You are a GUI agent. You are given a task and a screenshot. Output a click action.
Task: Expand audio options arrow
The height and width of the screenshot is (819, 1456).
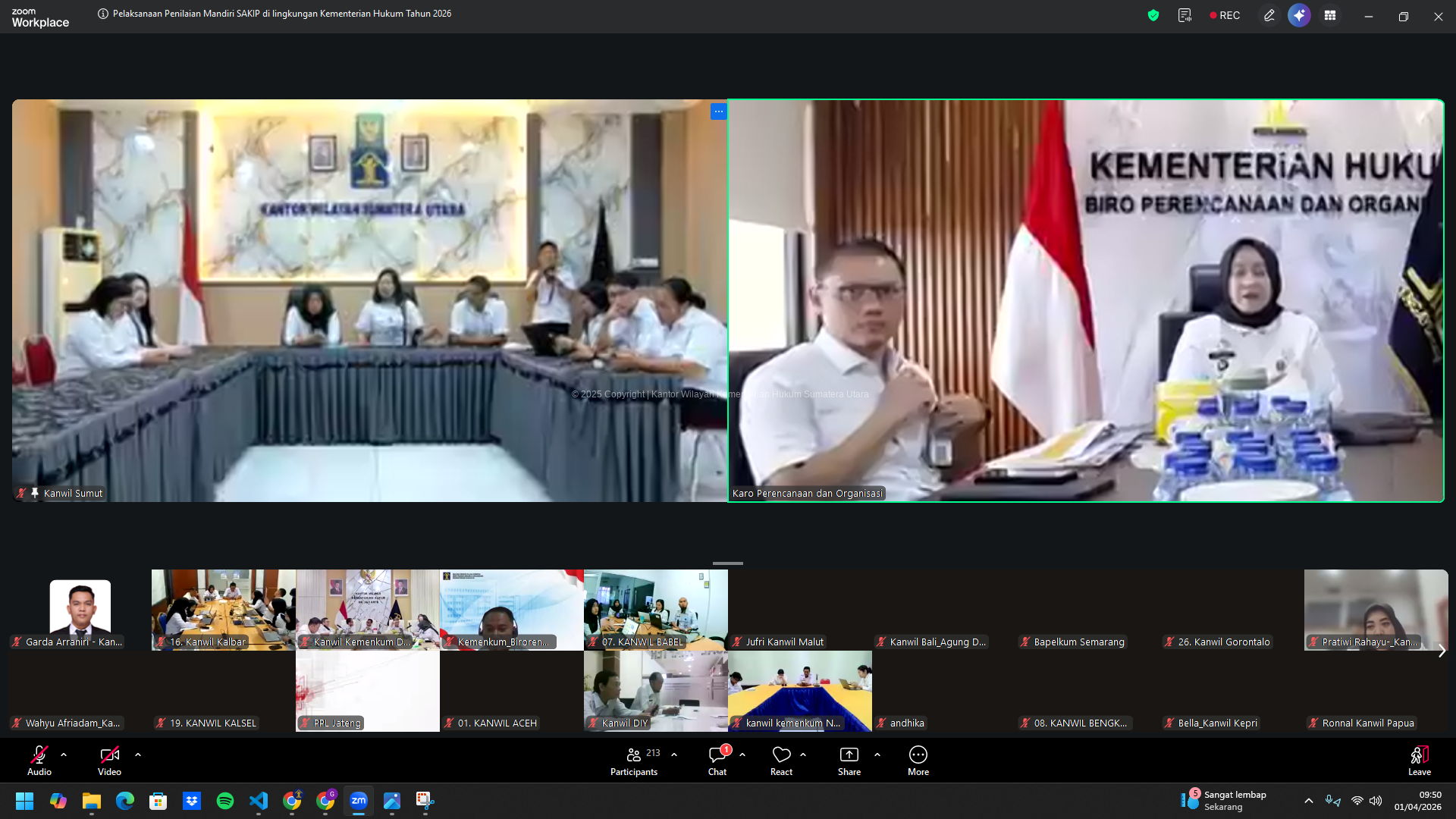(64, 755)
